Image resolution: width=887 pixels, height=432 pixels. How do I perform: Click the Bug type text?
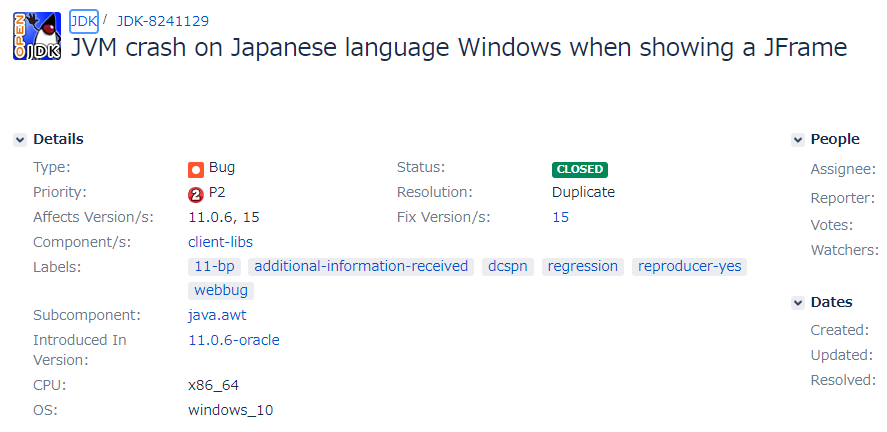click(222, 167)
